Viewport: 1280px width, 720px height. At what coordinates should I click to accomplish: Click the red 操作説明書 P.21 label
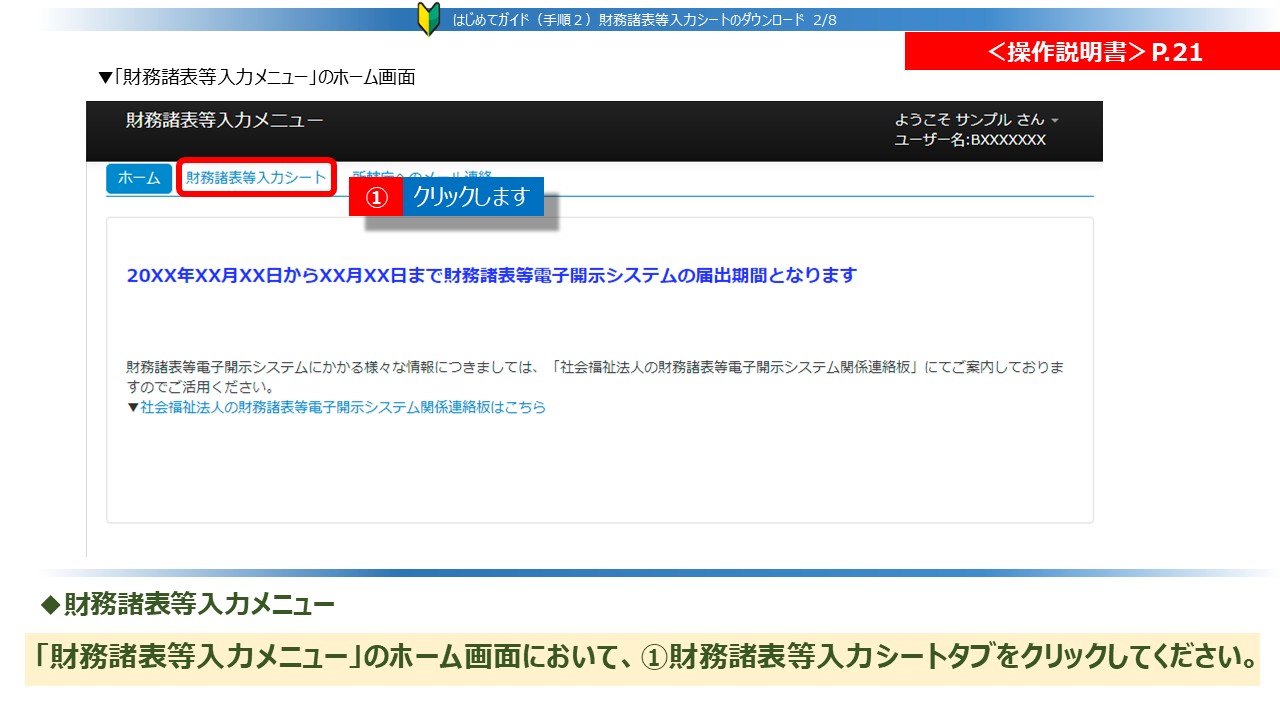click(1092, 52)
